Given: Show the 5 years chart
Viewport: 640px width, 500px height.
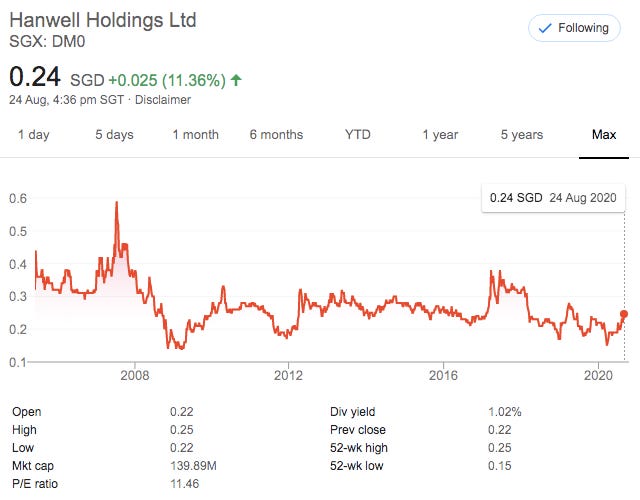Looking at the screenshot, I should 522,135.
